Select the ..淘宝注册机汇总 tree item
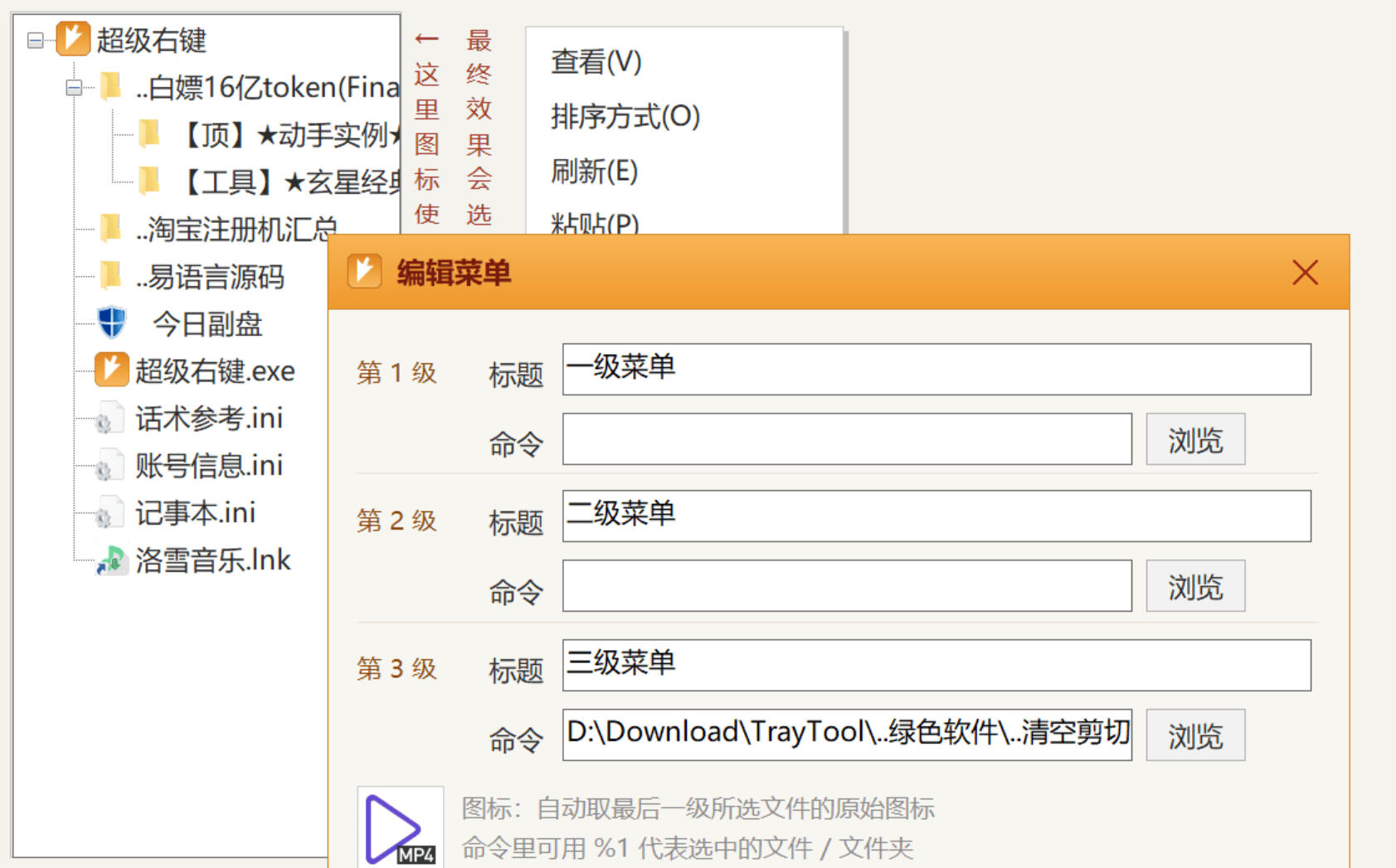 236,229
